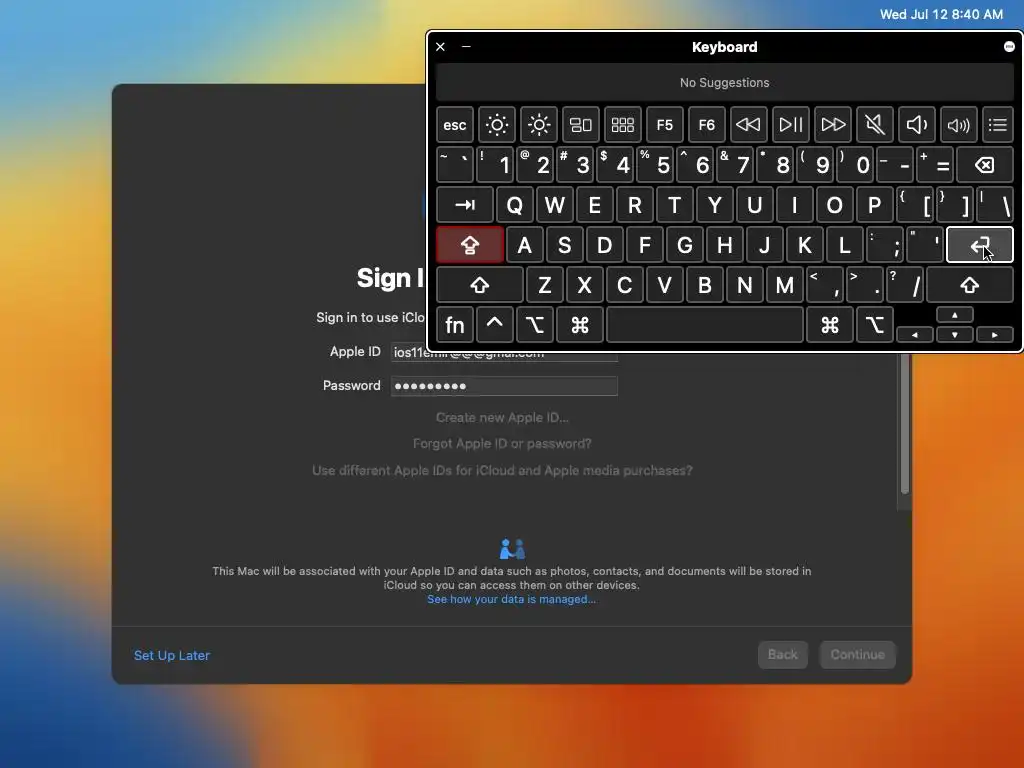Screen dimensions: 1024x768
Task: Click the return key
Action: pyautogui.click(x=980, y=245)
